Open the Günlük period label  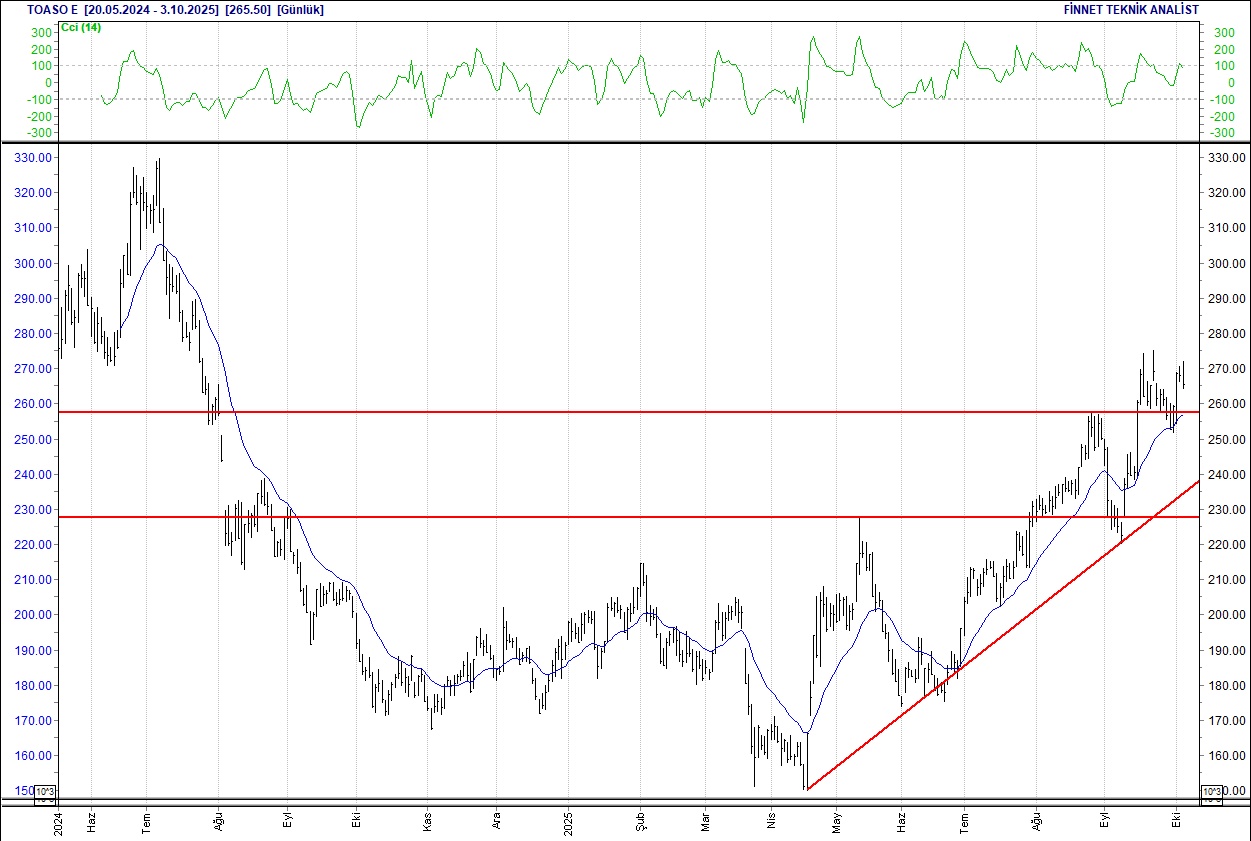point(300,10)
